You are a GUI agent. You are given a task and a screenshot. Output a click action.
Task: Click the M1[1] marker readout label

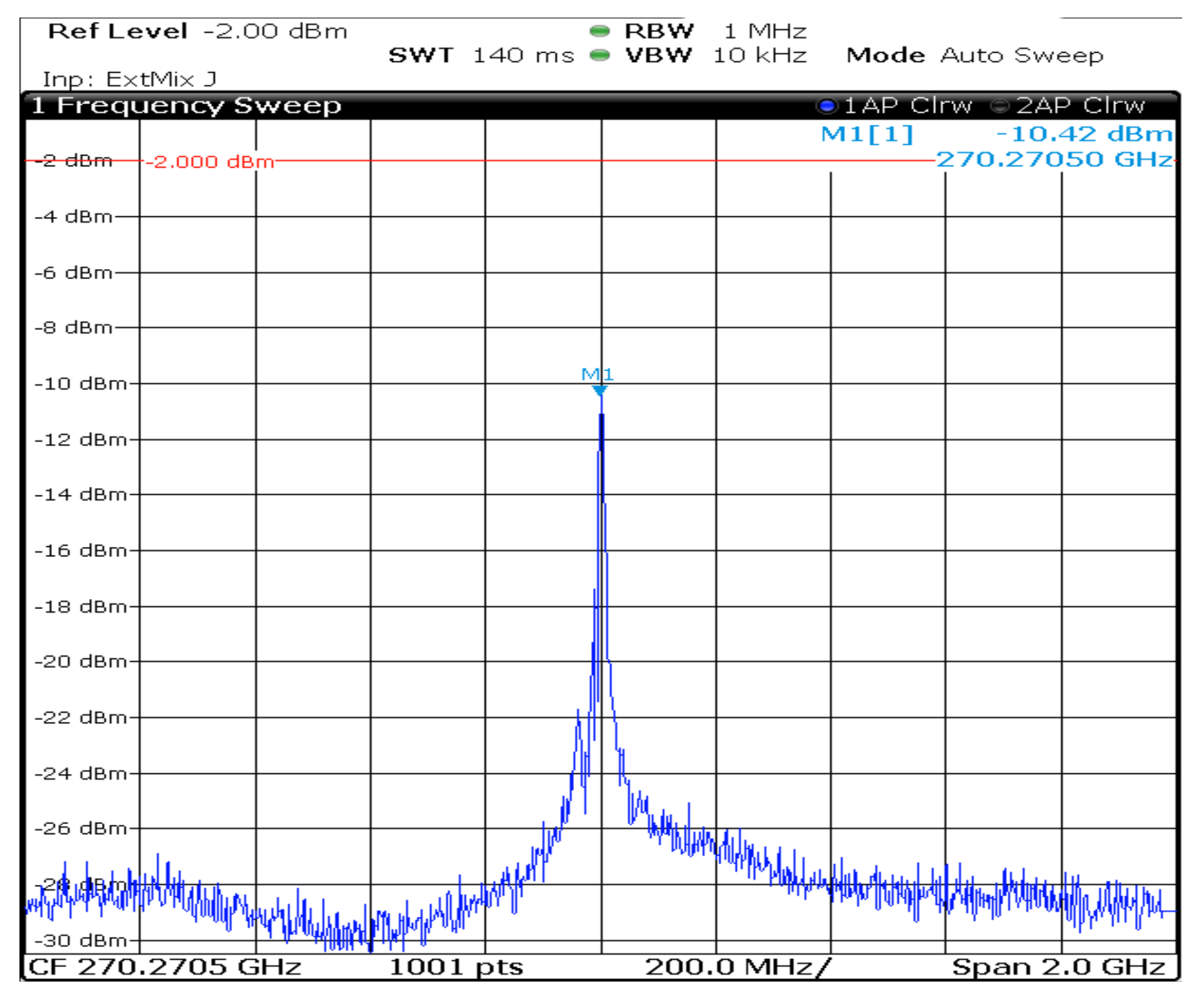click(866, 134)
